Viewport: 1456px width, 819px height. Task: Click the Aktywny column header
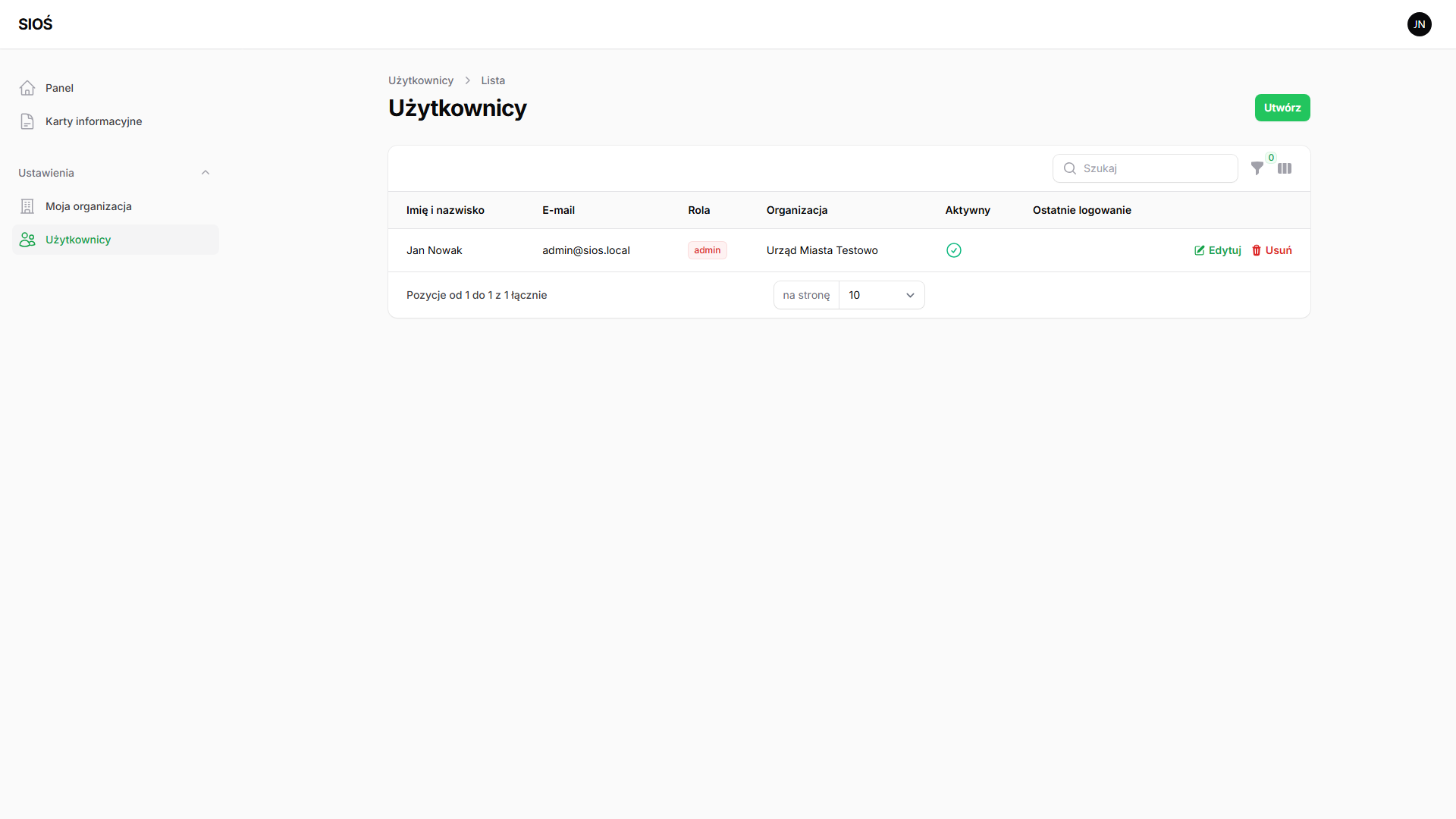click(x=968, y=210)
